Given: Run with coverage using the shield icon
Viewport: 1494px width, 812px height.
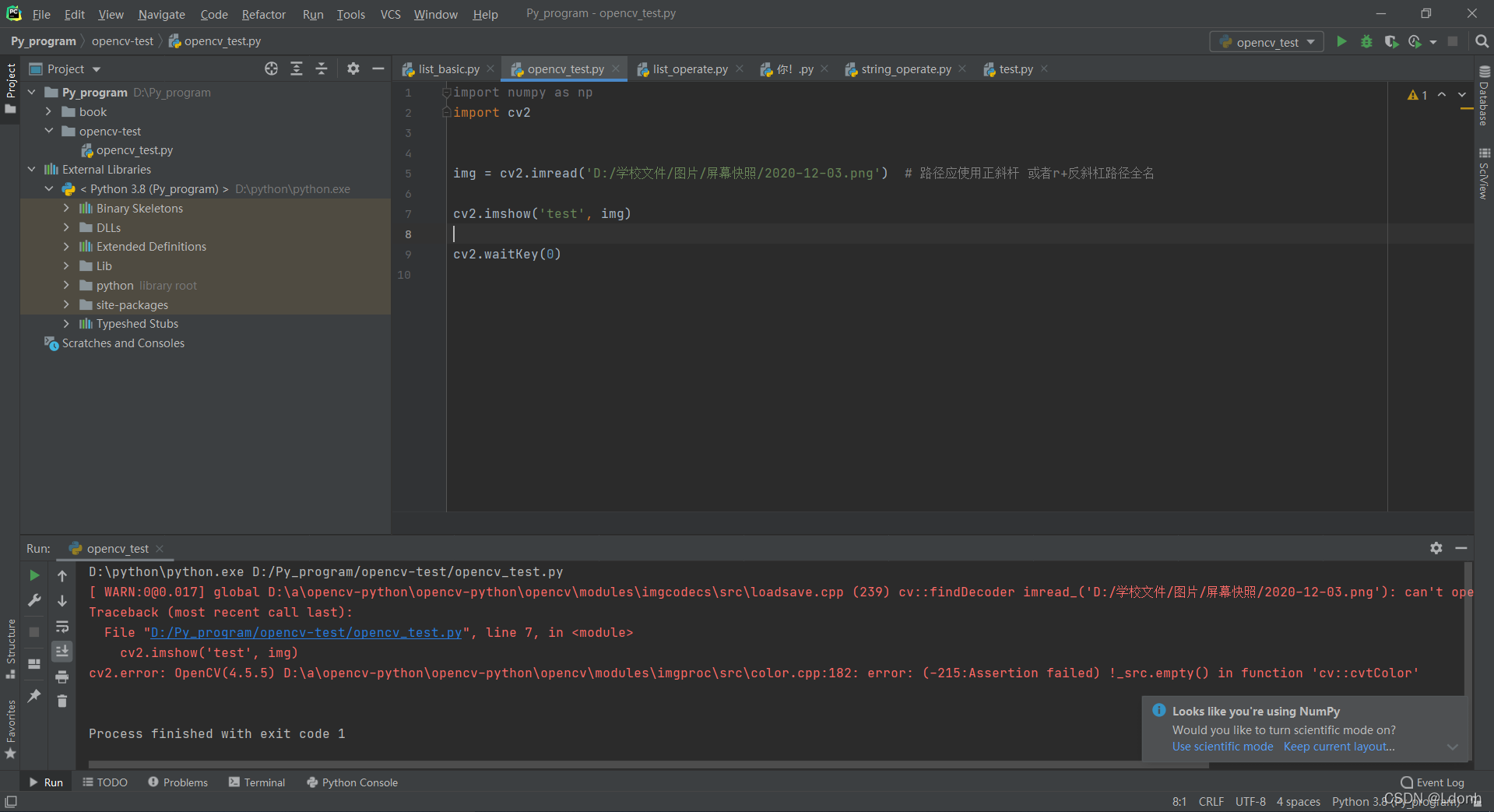Looking at the screenshot, I should 1392,41.
